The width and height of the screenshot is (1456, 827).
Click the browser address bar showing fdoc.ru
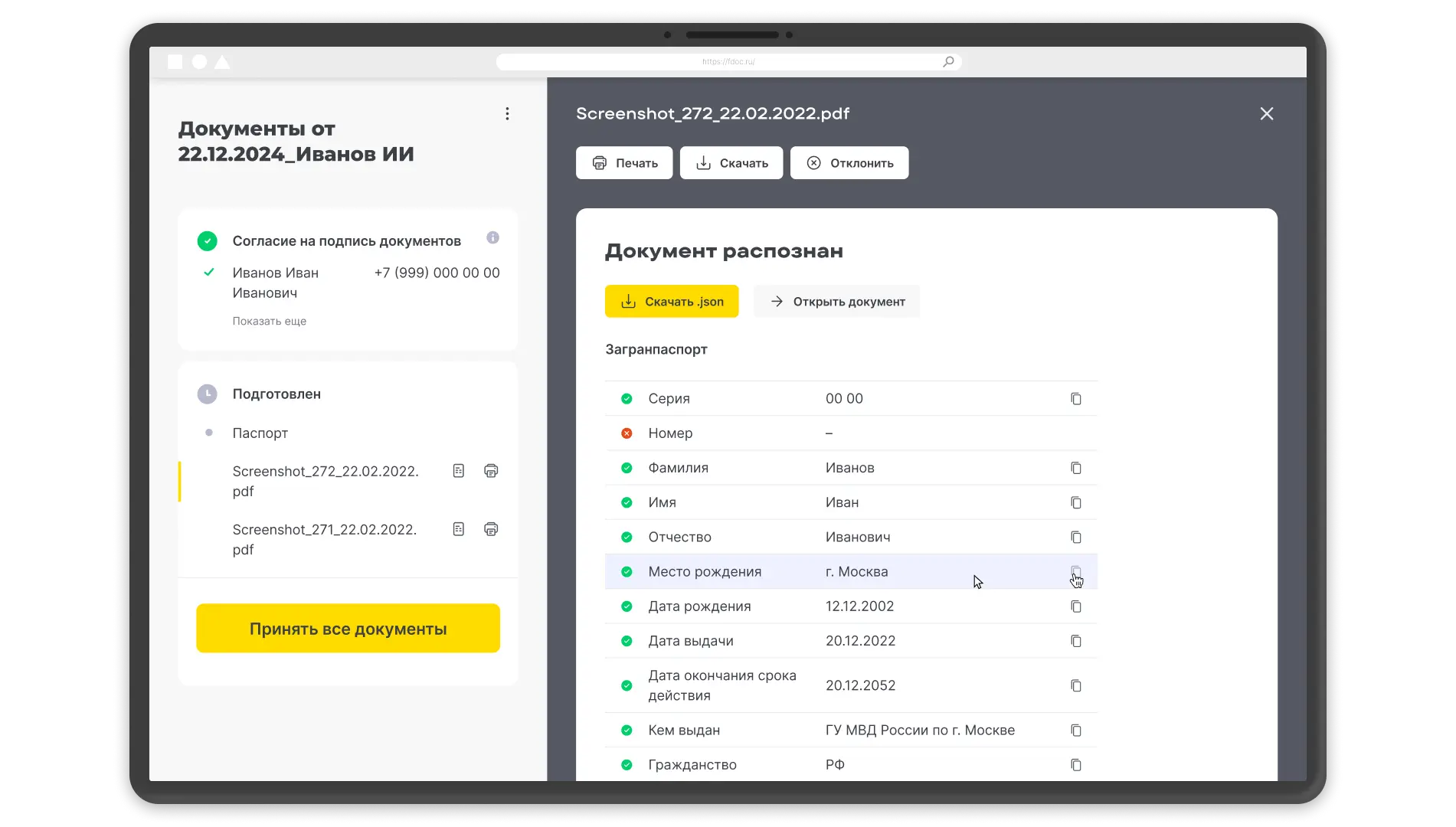pos(728,61)
